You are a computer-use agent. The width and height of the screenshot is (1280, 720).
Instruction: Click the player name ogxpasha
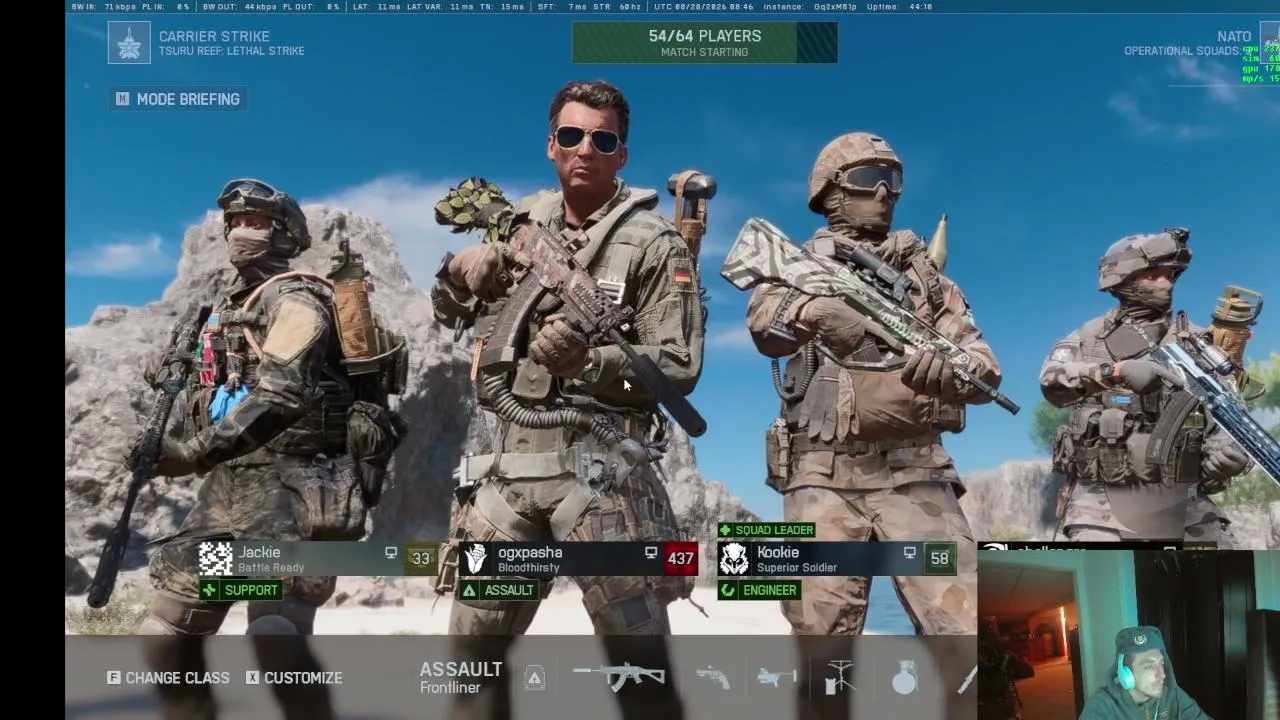click(x=530, y=552)
